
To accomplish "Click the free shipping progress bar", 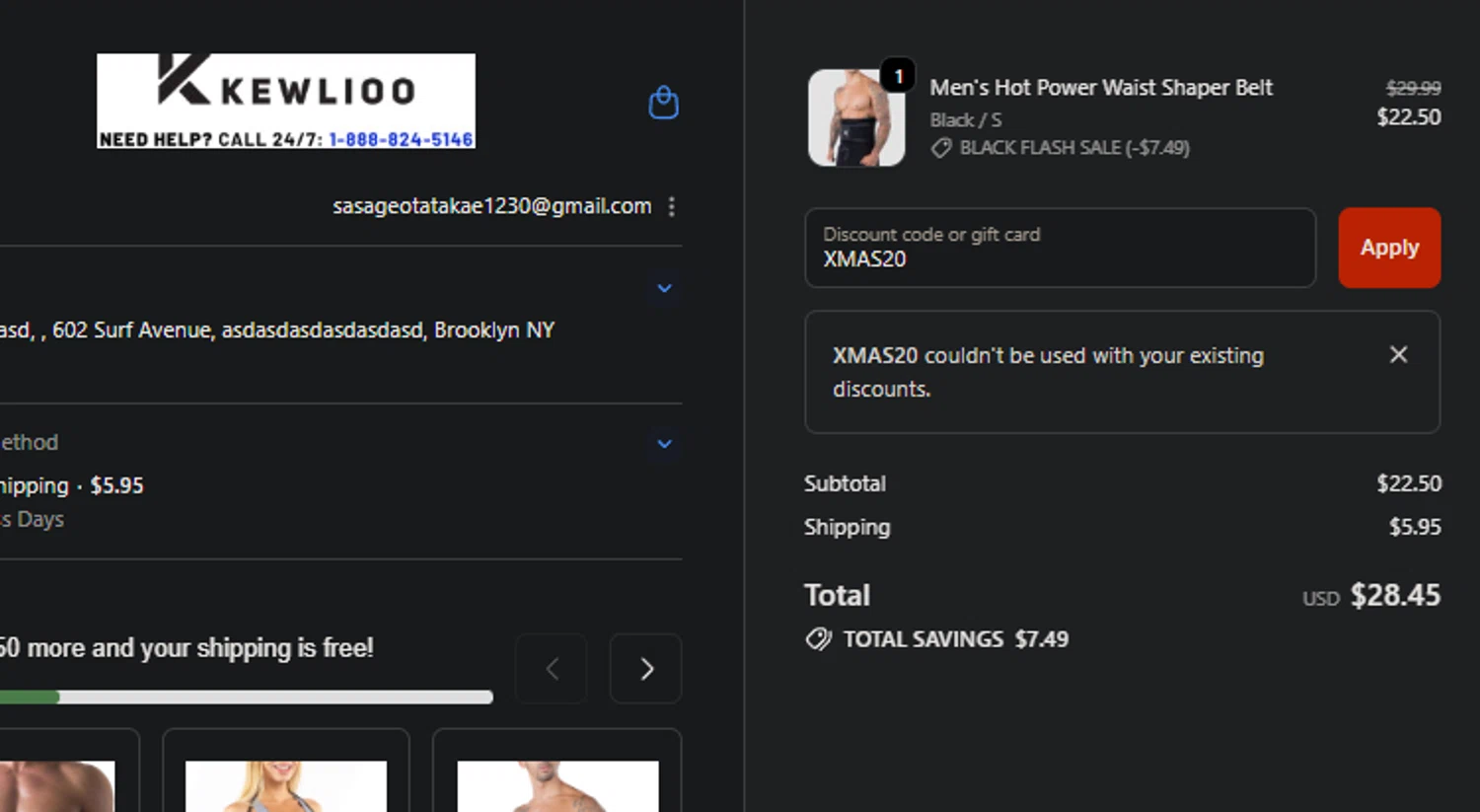I will 246,697.
